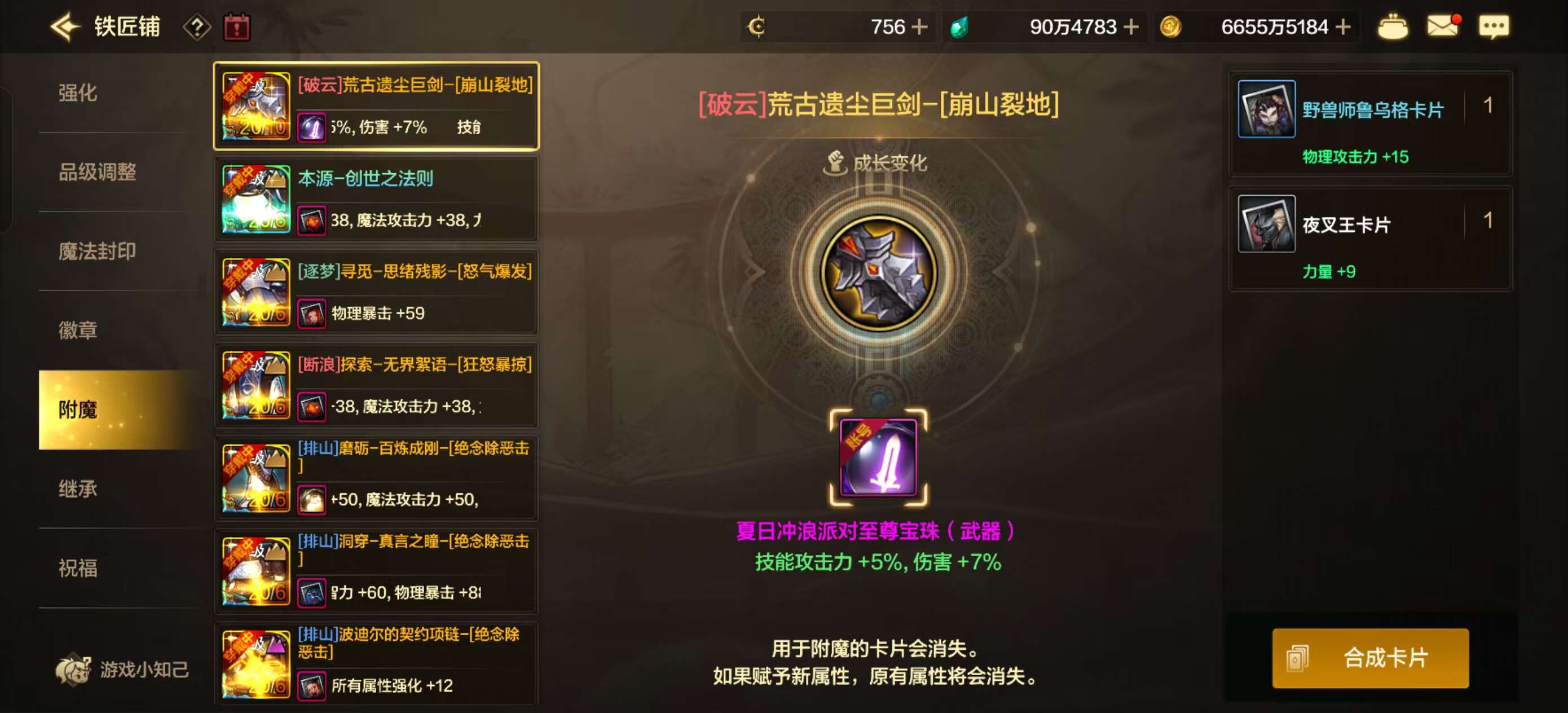Open the gold pouch icon
This screenshot has height=713, width=1568.
click(x=1393, y=27)
